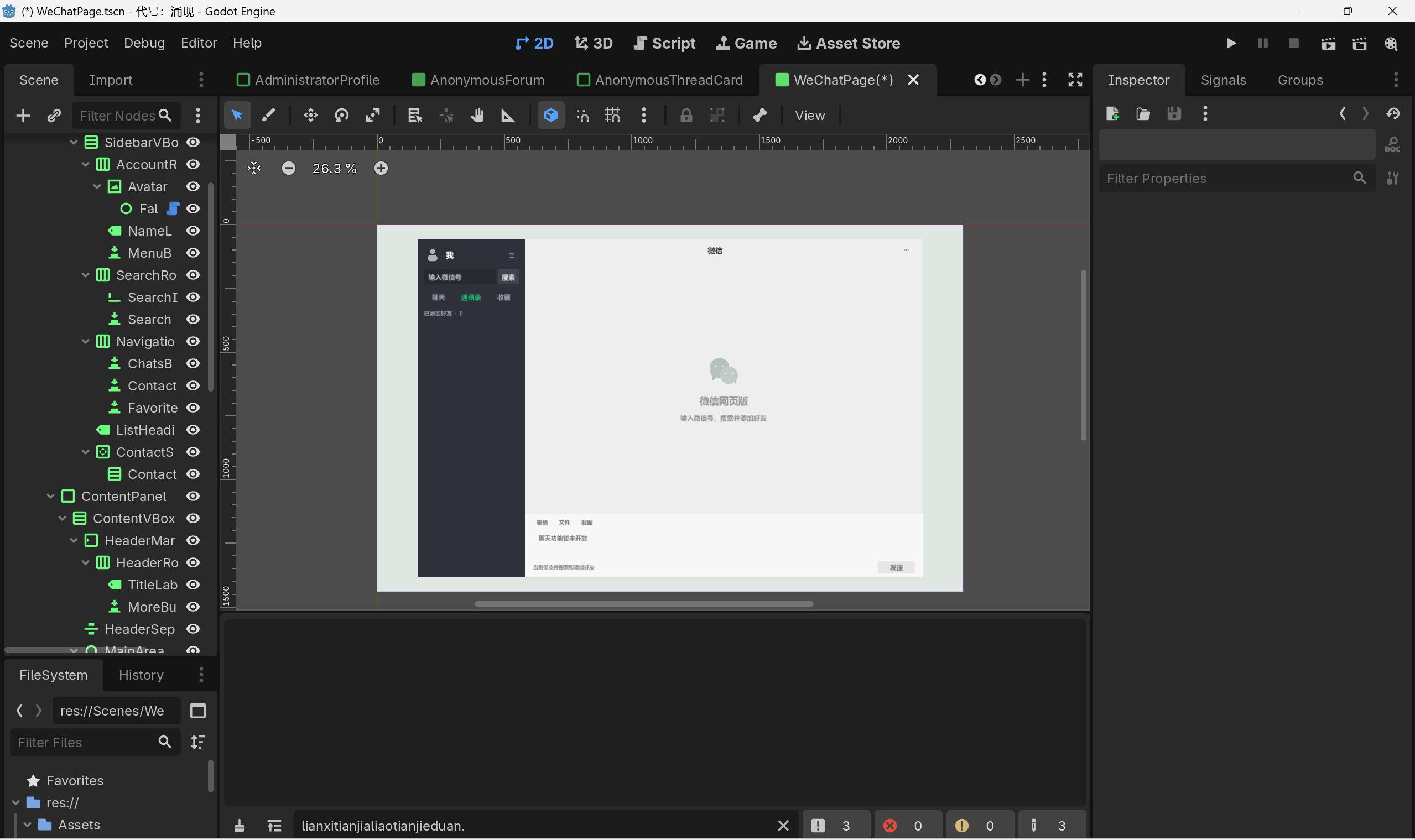The image size is (1415, 840).
Task: Select the Scale Mode tool
Action: [373, 116]
